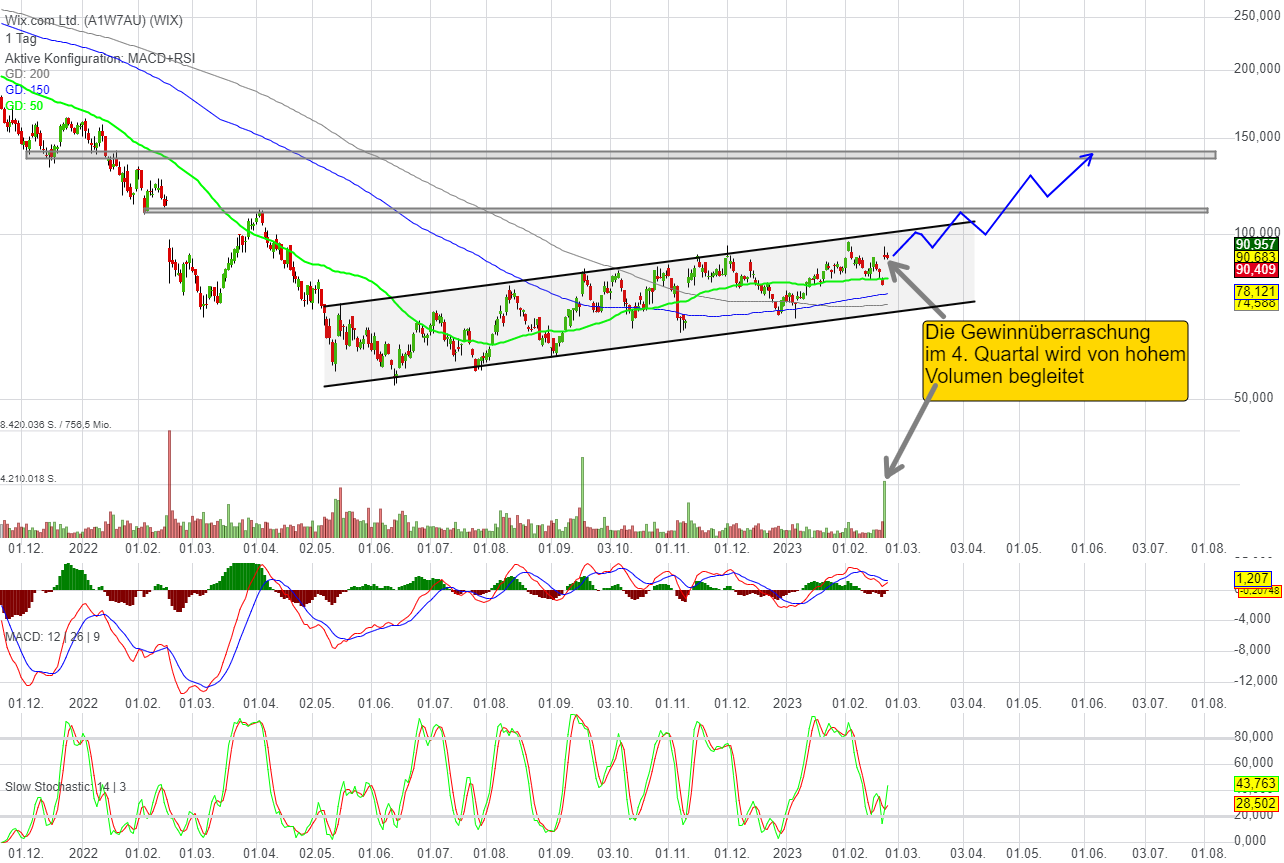Click the tall green volume bar in September 2022

pyautogui.click(x=581, y=498)
